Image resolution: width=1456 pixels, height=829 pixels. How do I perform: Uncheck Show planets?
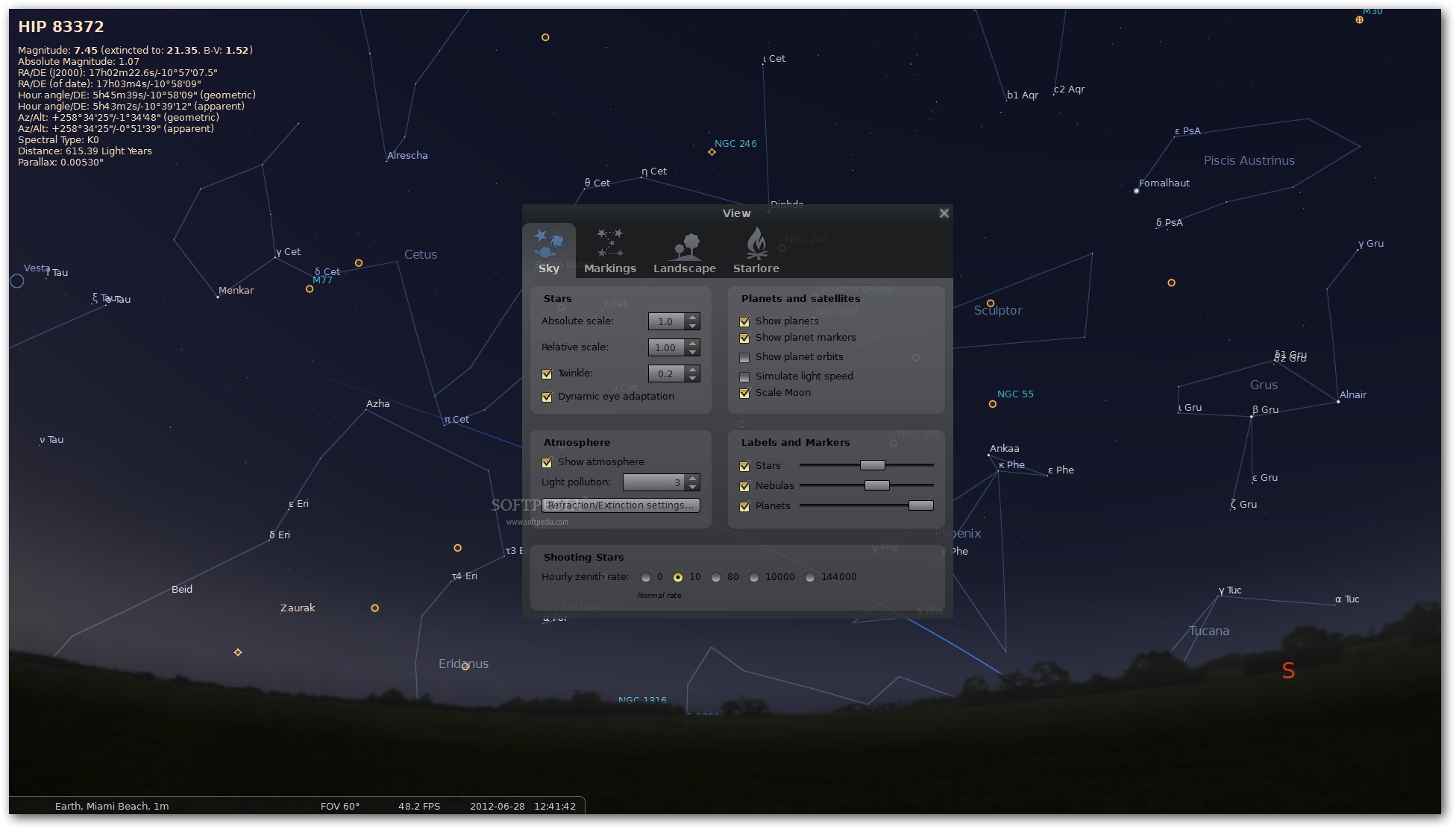pyautogui.click(x=744, y=321)
